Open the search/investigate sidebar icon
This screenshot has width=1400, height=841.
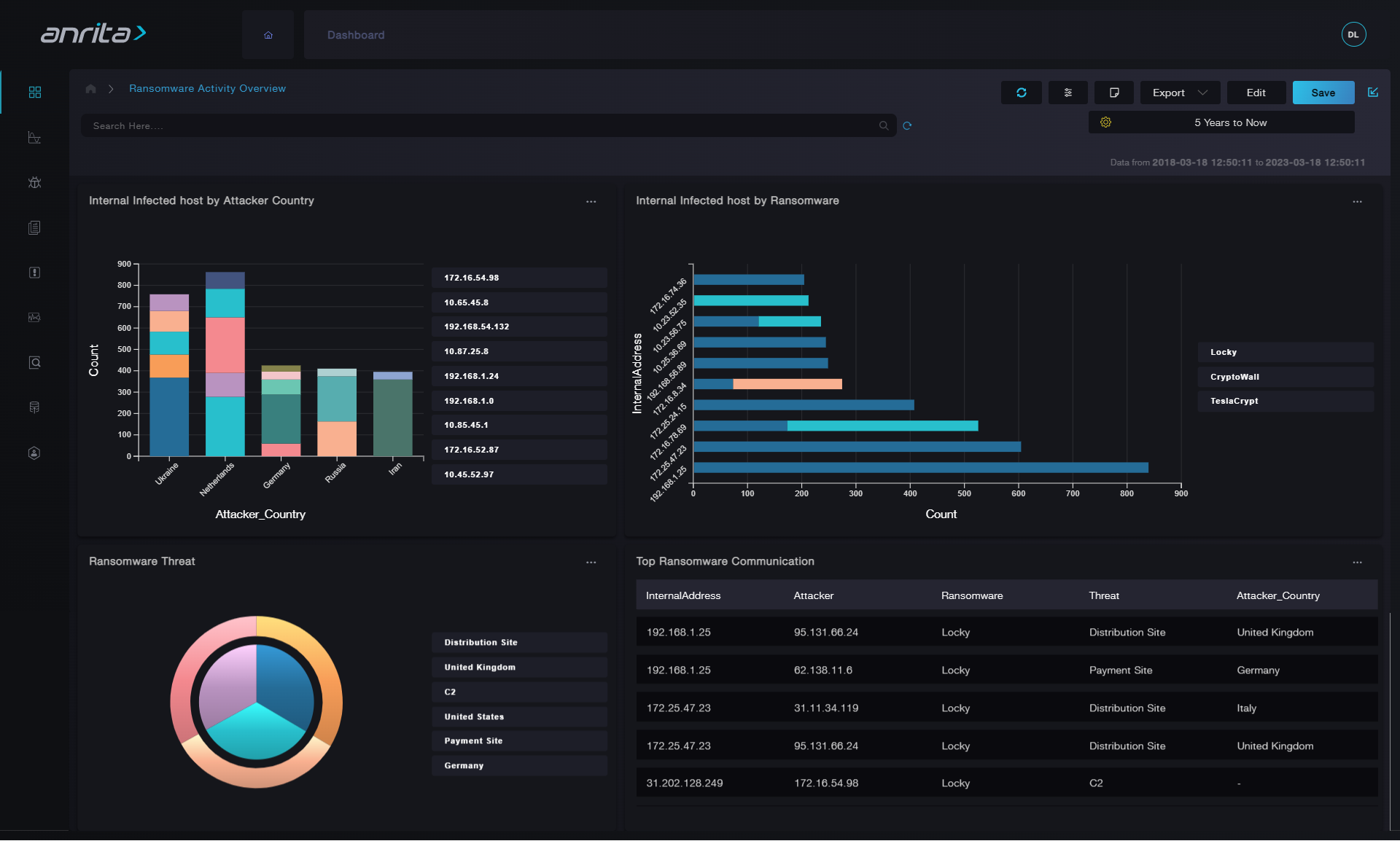(x=34, y=362)
